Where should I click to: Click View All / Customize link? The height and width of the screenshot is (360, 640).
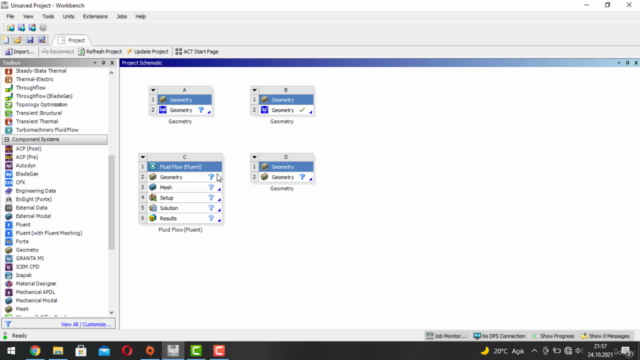pyautogui.click(x=86, y=324)
